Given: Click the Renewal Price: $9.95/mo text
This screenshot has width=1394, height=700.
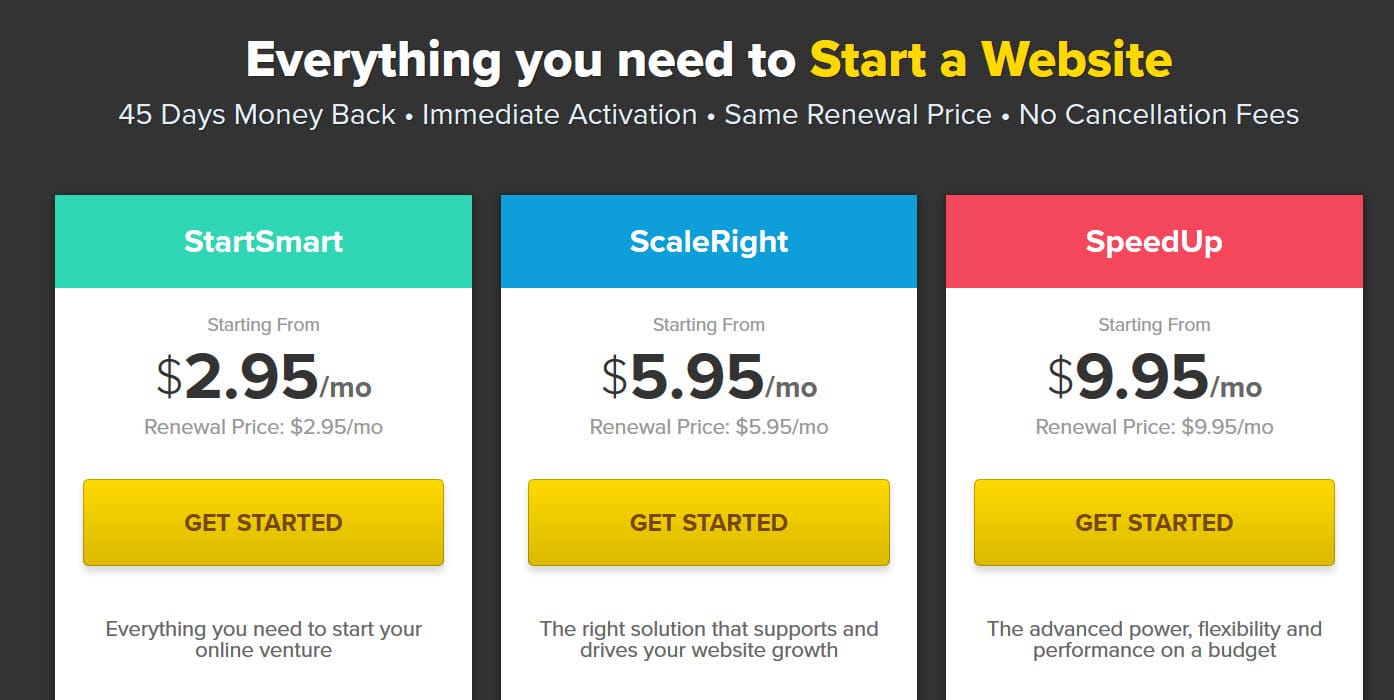Looking at the screenshot, I should (1154, 427).
